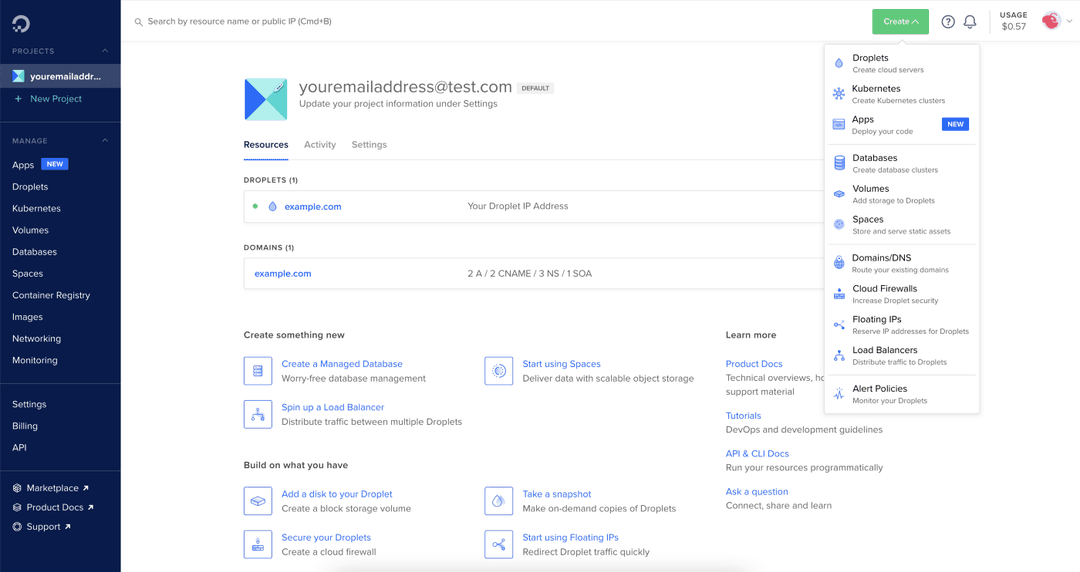
Task: Click the Take a snapshot icon
Action: pyautogui.click(x=498, y=501)
